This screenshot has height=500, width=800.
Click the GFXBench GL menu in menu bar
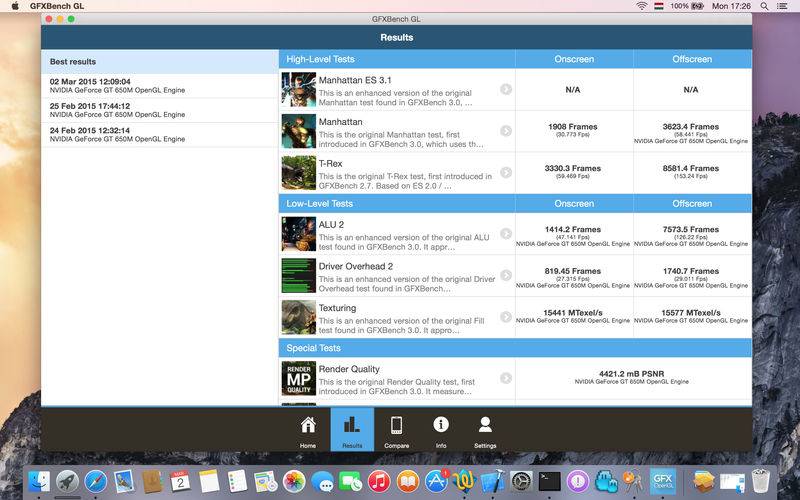tap(57, 6)
